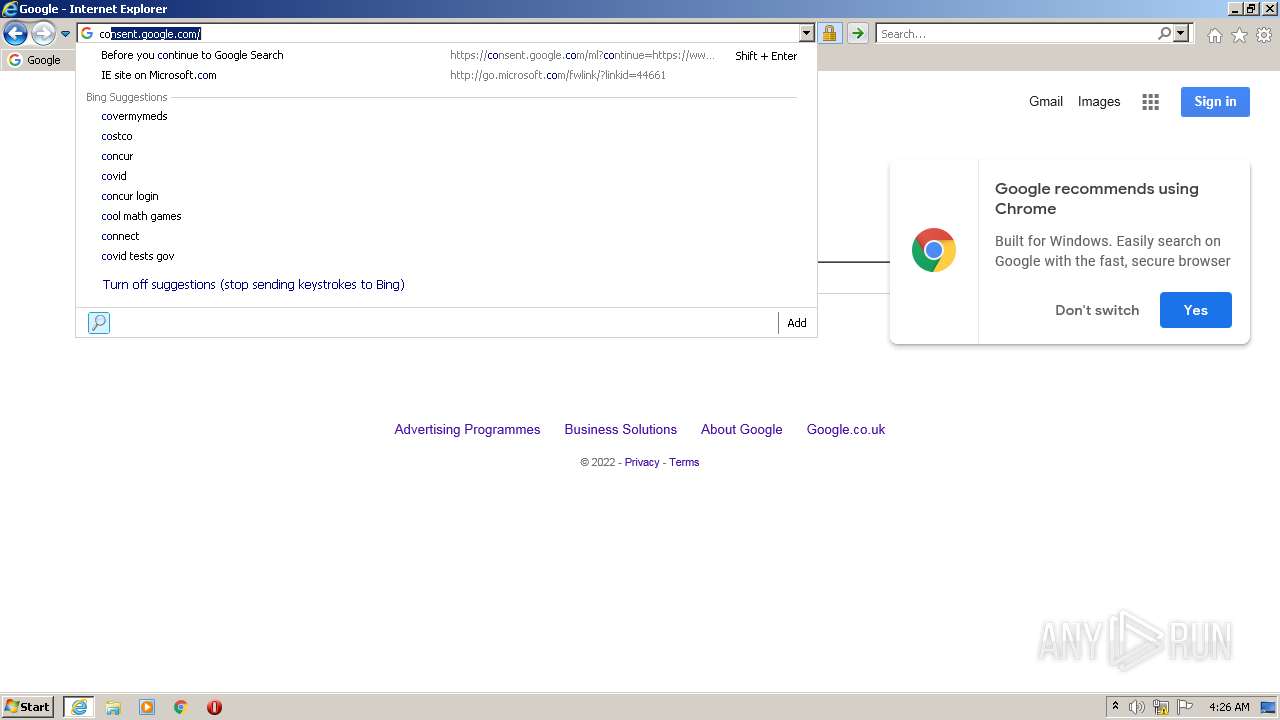Click the Internet Explorer taskbar icon

point(78,706)
